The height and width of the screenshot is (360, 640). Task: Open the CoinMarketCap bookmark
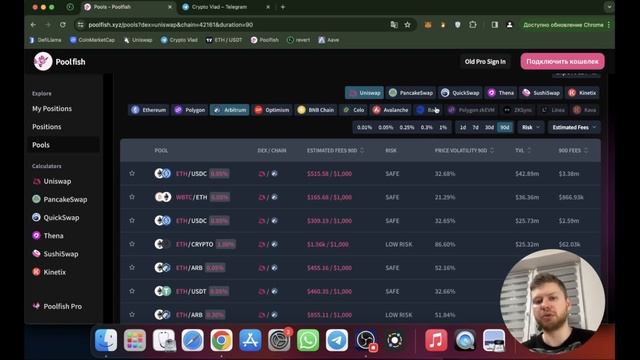pyautogui.click(x=92, y=40)
